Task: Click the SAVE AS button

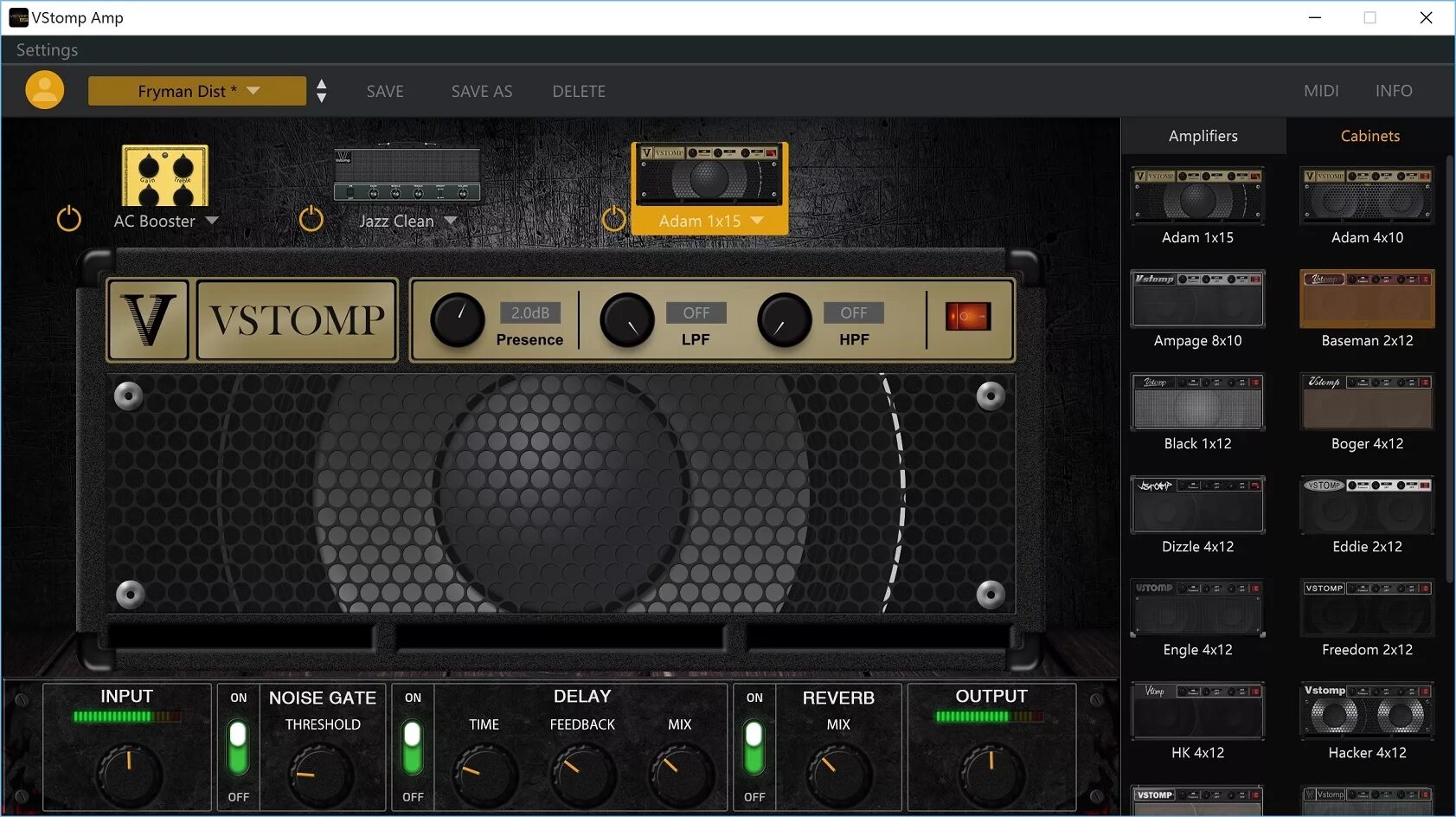Action: pyautogui.click(x=482, y=91)
